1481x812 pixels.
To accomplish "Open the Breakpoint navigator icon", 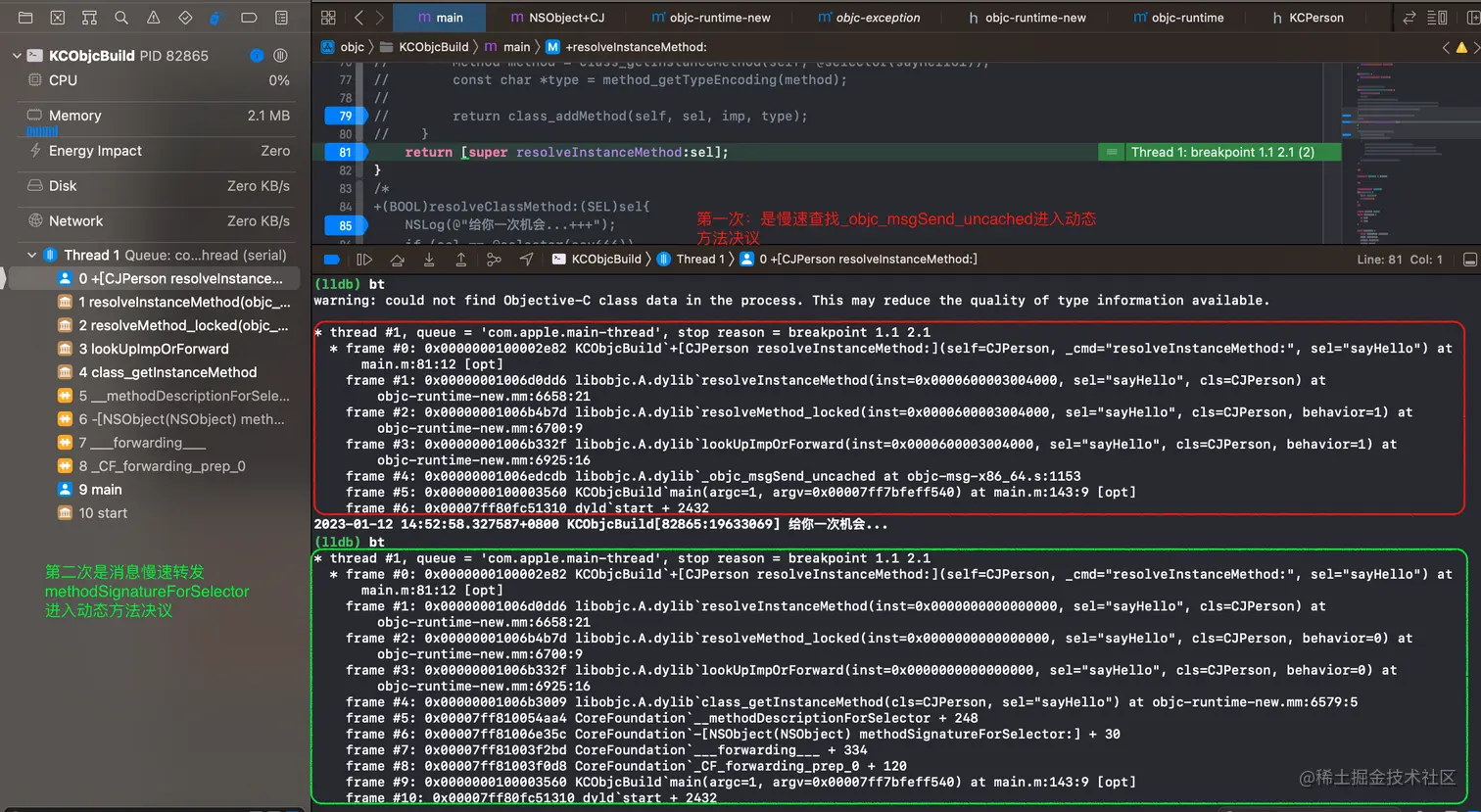I will [x=249, y=18].
